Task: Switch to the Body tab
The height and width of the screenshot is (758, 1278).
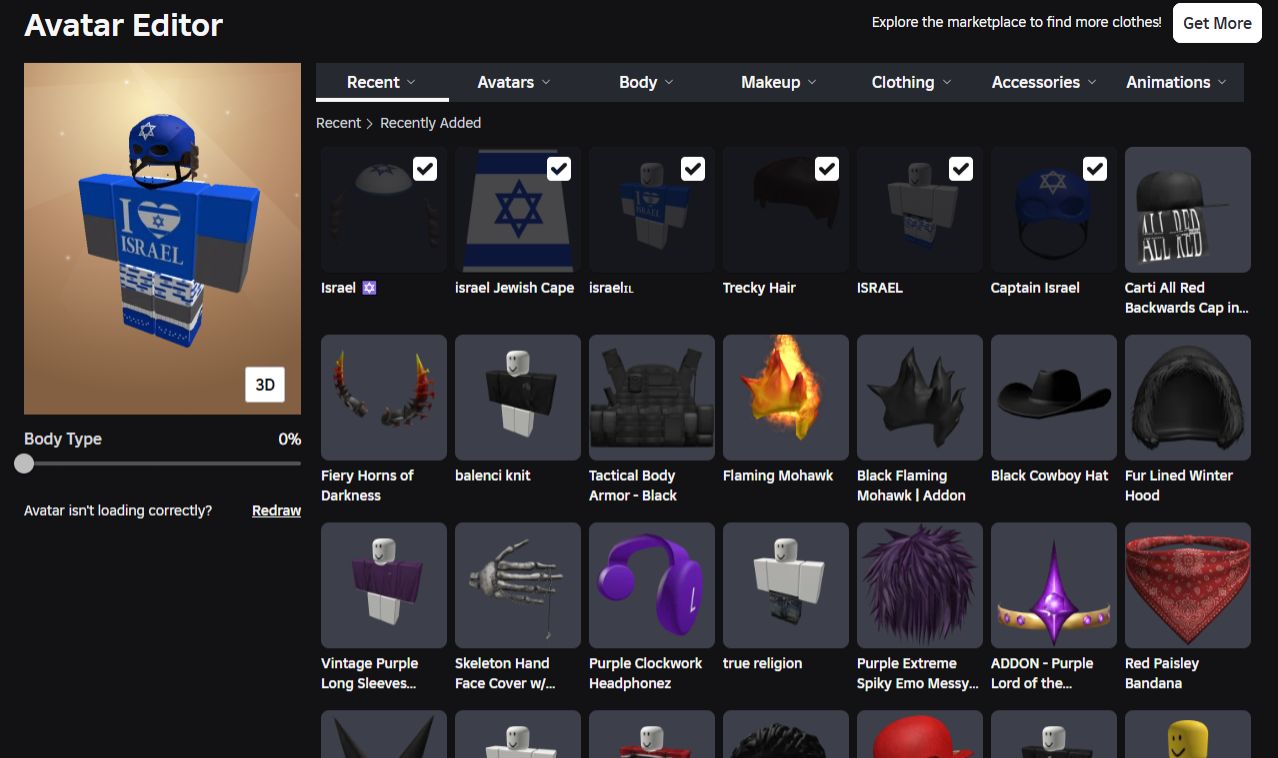Action: click(x=647, y=82)
